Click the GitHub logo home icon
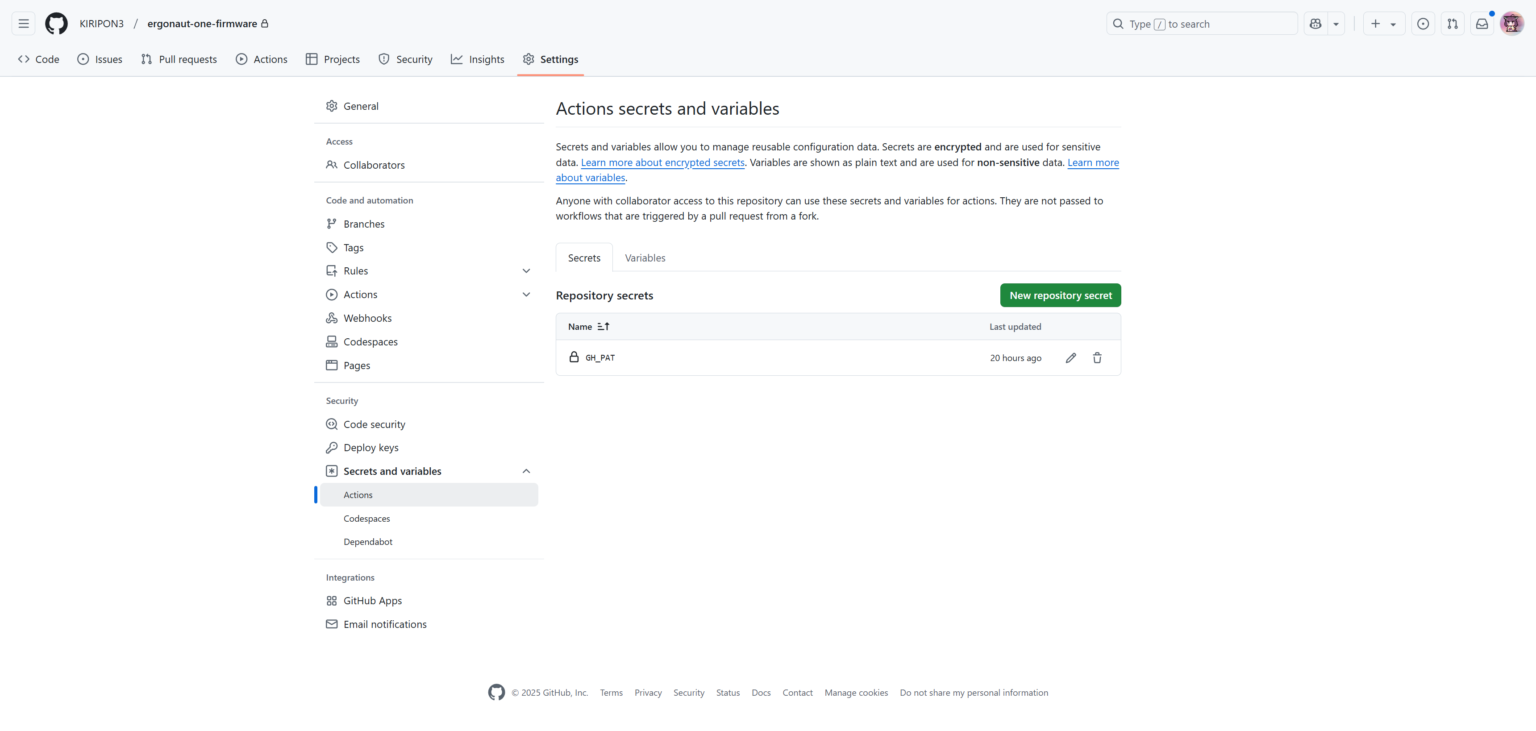This screenshot has height=731, width=1536. point(56,24)
